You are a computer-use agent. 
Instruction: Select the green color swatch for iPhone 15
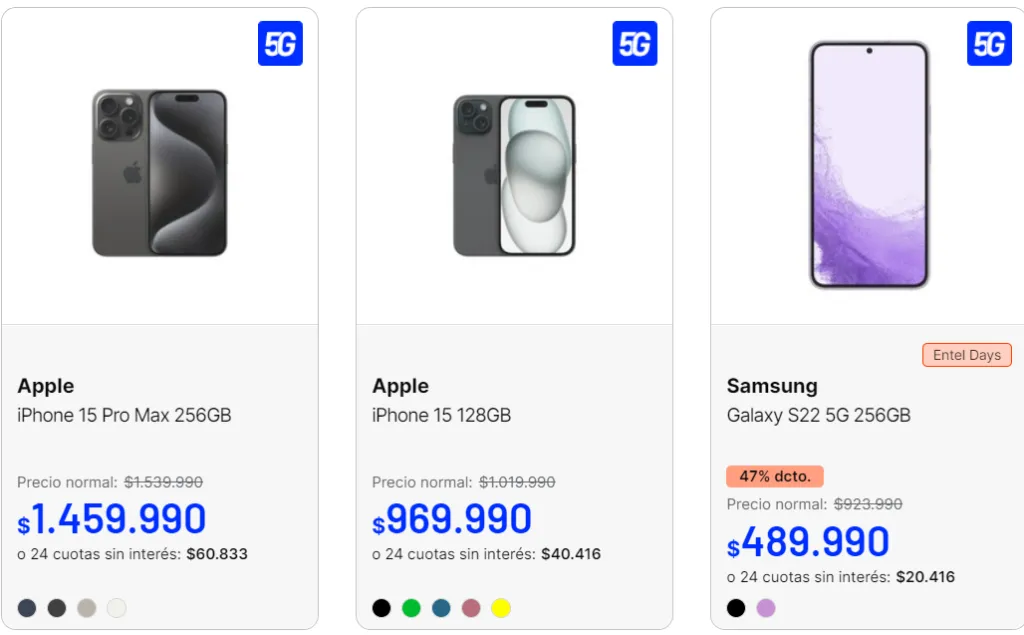(411, 607)
